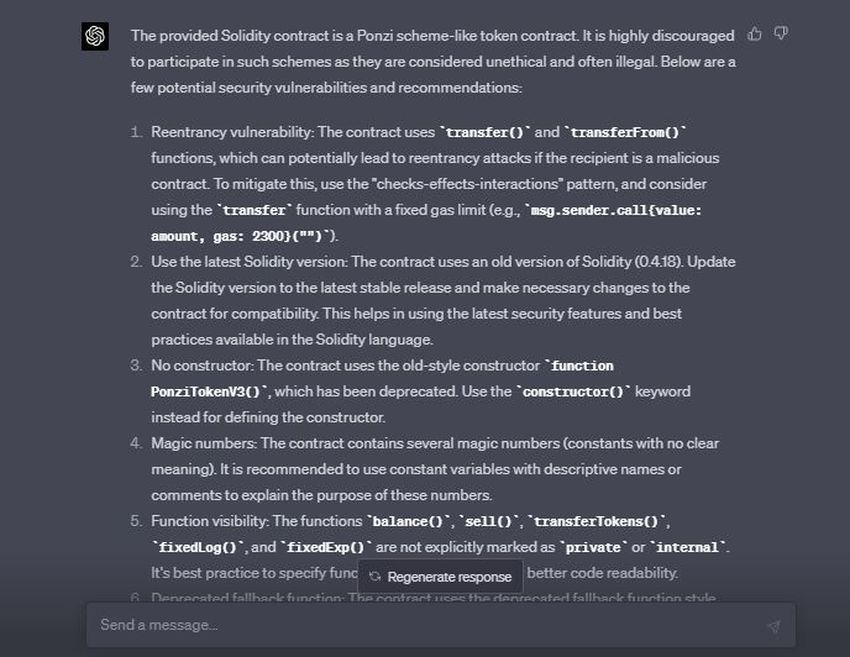Click the 'Use the latest Solidity version' heading
850x657 pixels.
click(249, 262)
